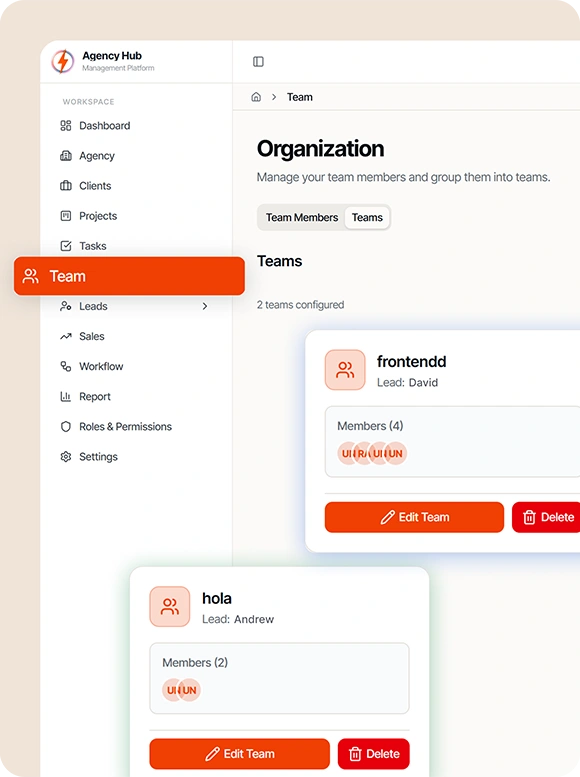Click the 'Lead: Andrew' text
Image resolution: width=580 pixels, height=777 pixels.
[238, 619]
